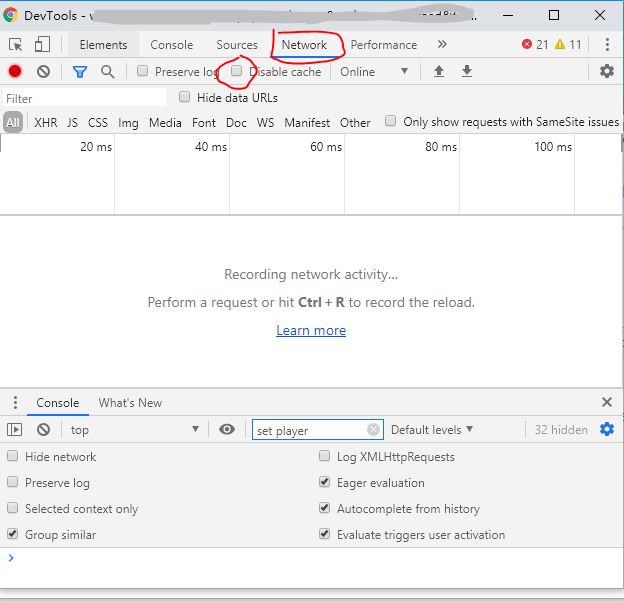624x602 pixels.
Task: Filter requests by XHR type
Action: (x=46, y=122)
